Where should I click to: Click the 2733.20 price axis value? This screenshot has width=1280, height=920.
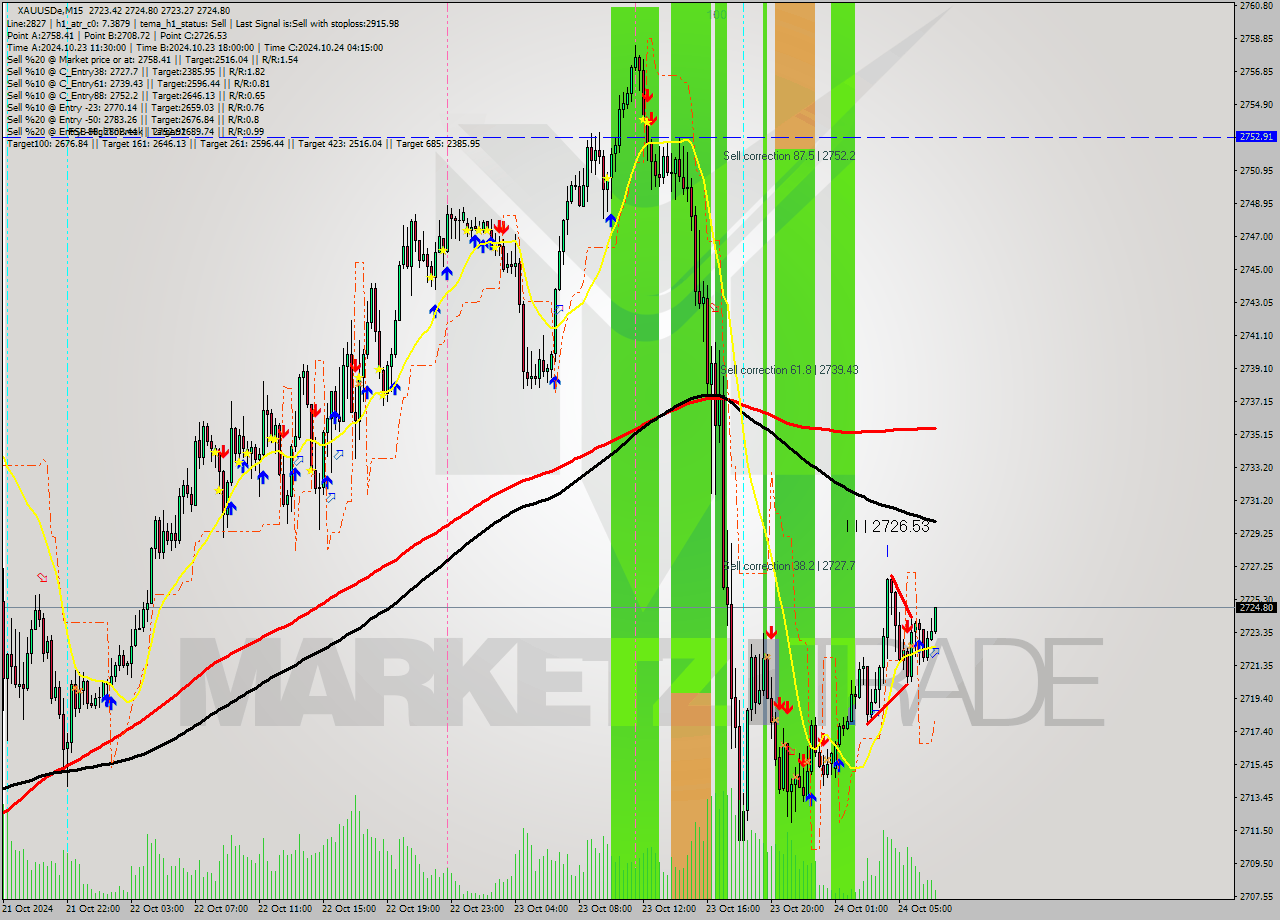point(1256,468)
